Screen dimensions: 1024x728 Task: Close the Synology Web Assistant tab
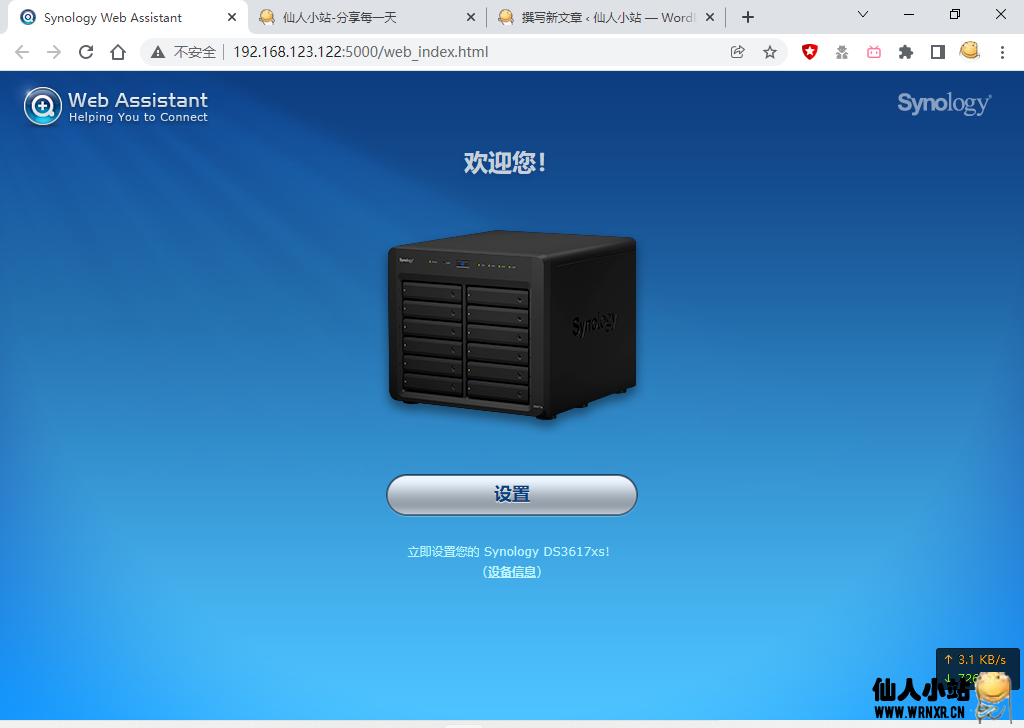pyautogui.click(x=232, y=18)
